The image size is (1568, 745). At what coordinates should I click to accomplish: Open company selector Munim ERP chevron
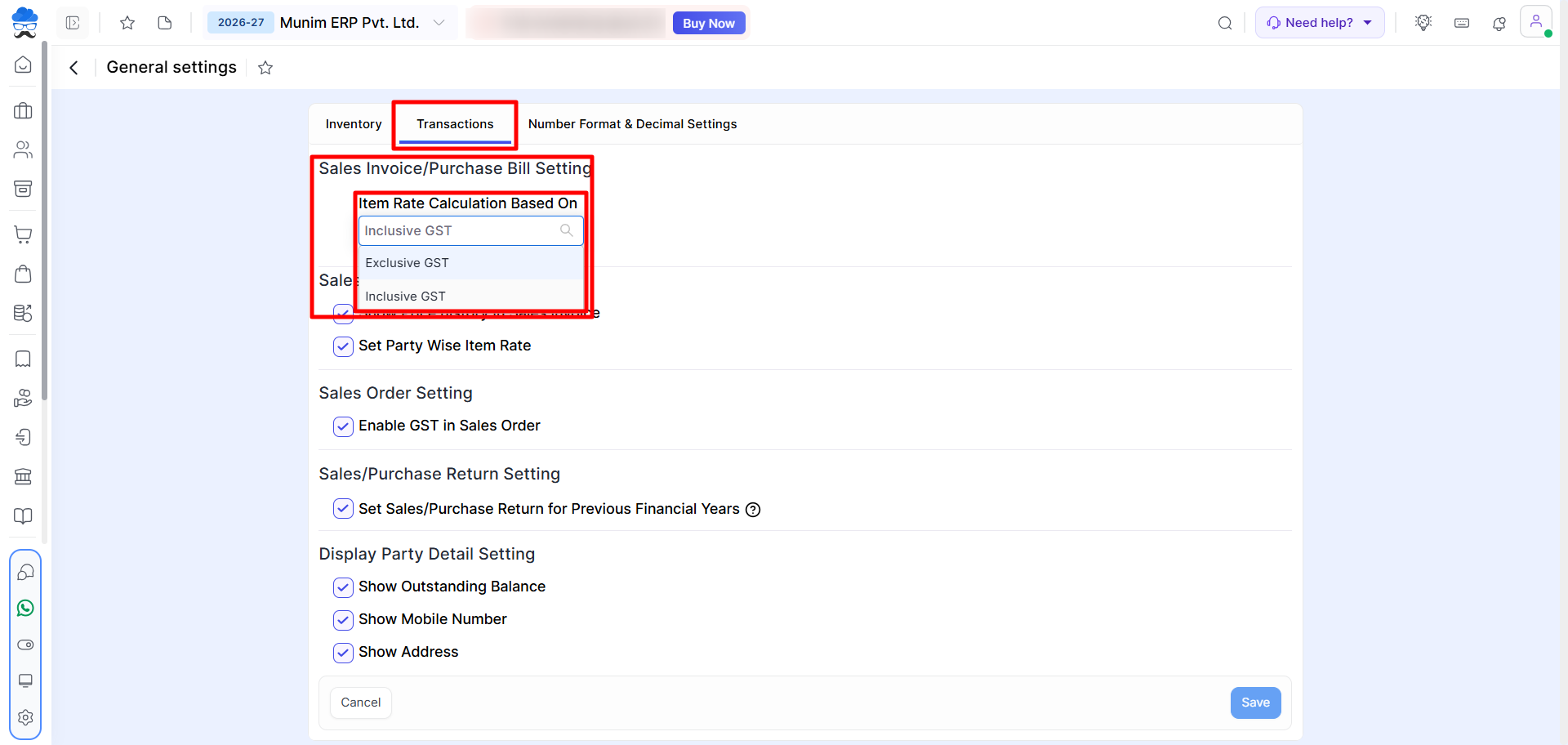[x=439, y=23]
